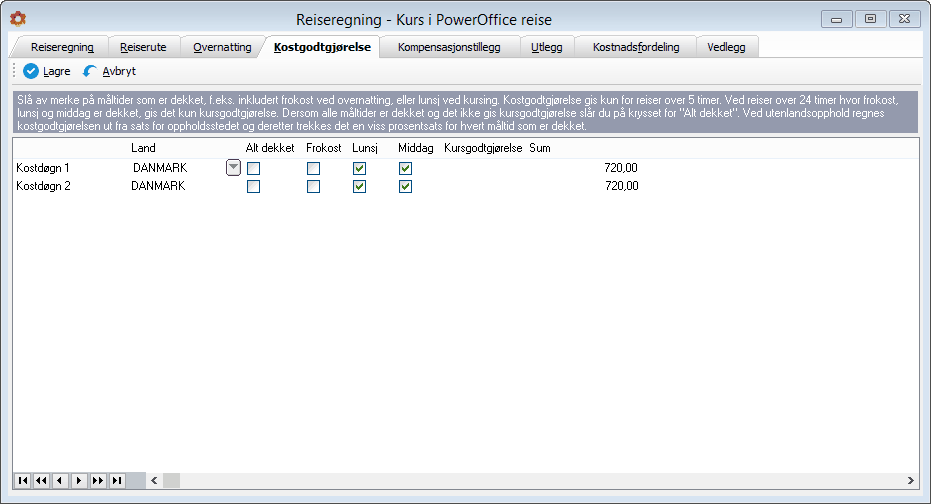Click the 720,00 sum for Kostdøgn 2

point(622,186)
